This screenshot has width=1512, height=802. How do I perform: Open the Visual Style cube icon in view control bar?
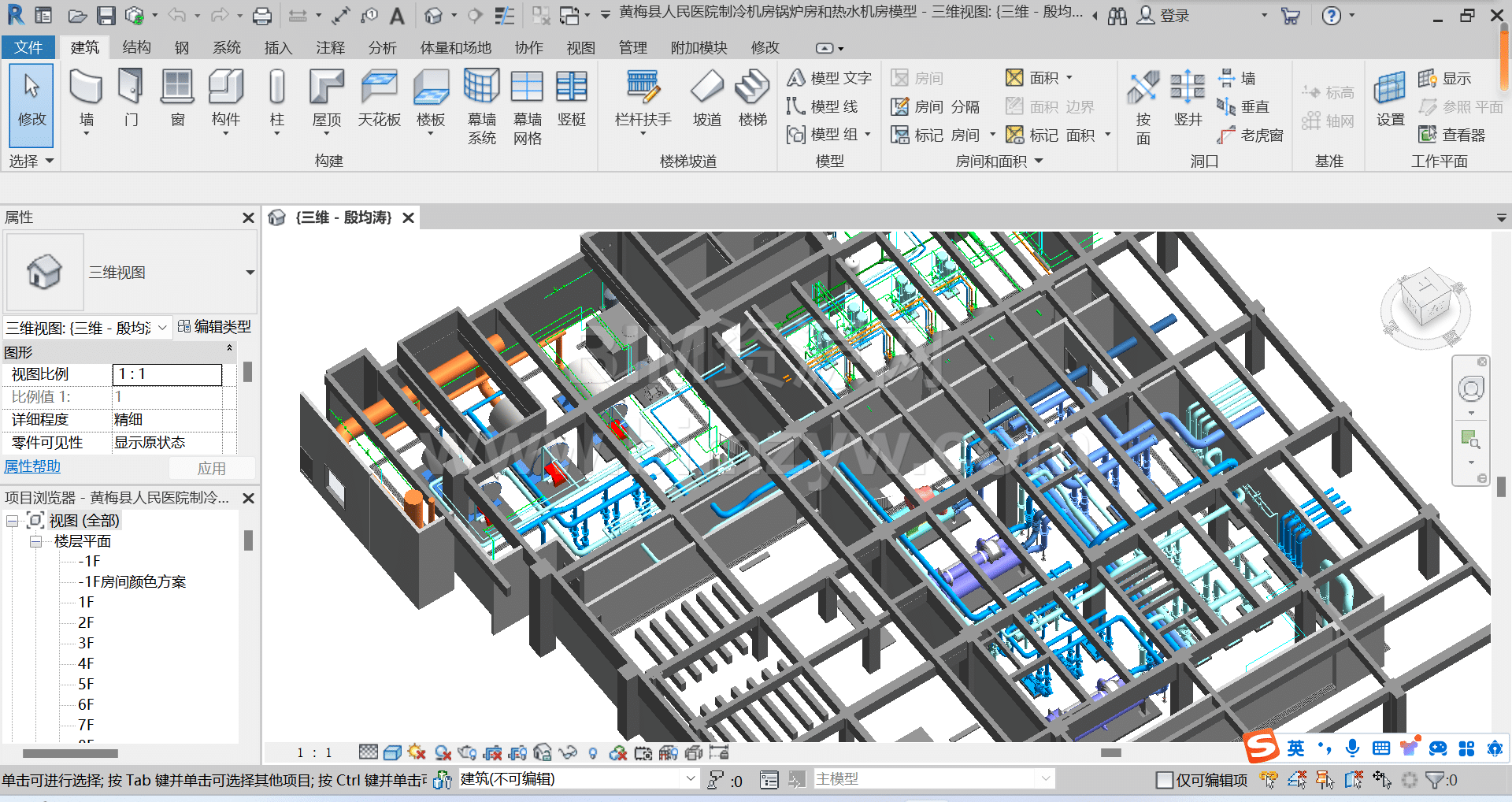coord(392,753)
